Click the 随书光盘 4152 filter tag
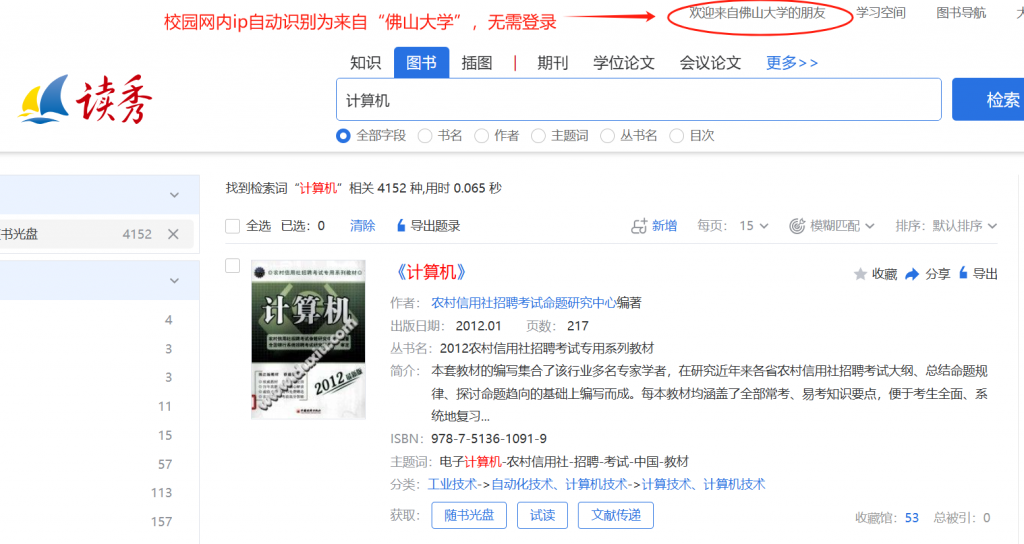 coord(95,234)
